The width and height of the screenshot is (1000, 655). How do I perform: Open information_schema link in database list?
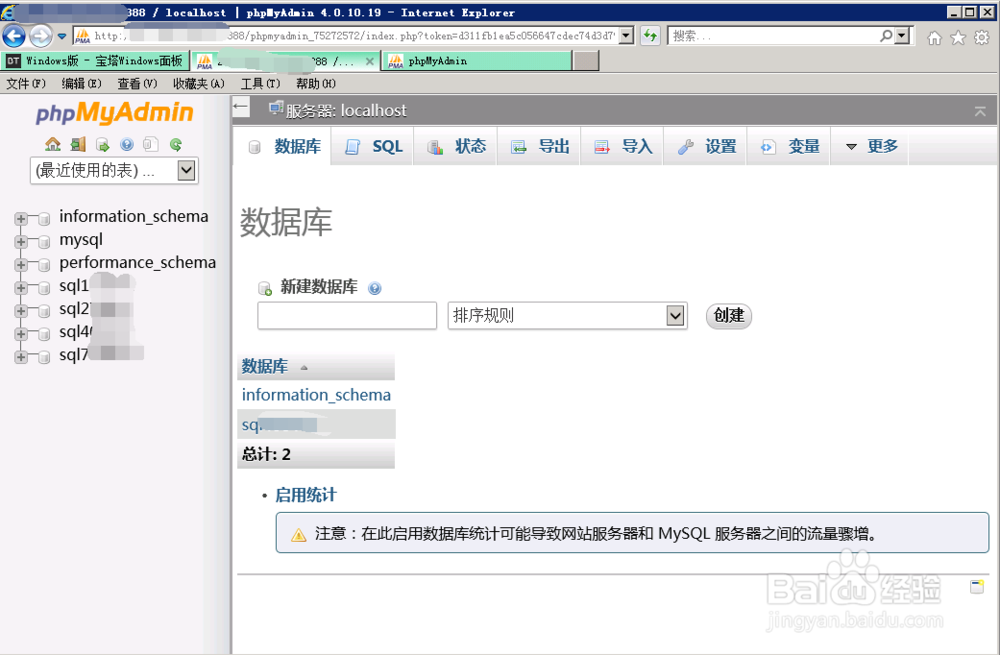[316, 395]
